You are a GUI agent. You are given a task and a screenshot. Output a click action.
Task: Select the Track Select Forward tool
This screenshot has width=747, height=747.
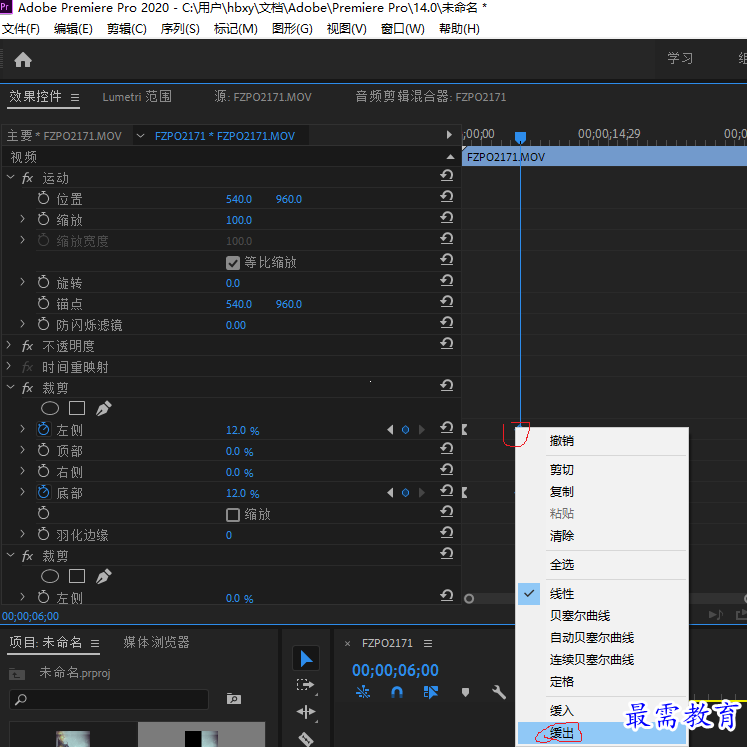click(x=306, y=686)
